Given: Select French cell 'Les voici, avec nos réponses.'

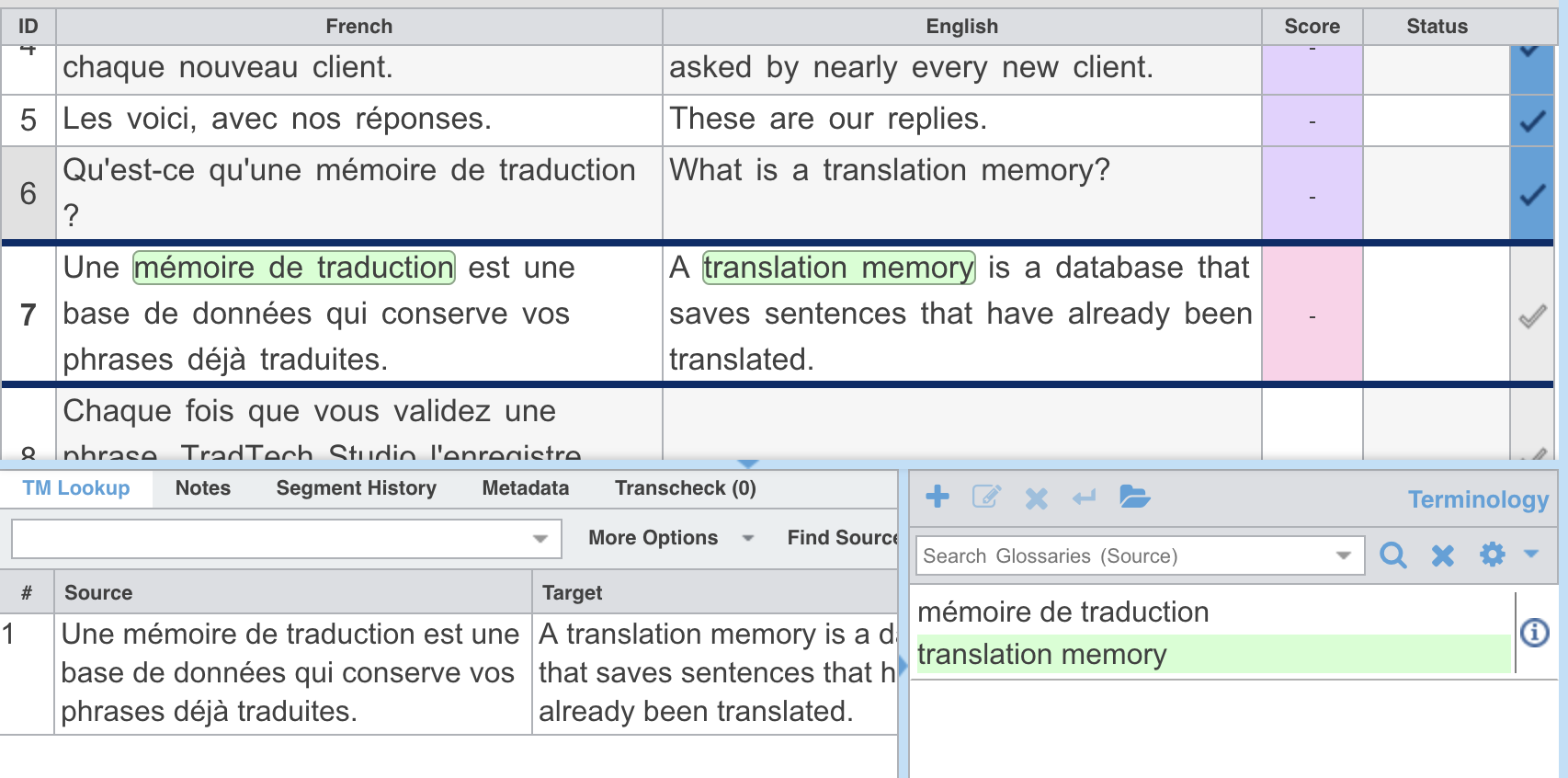Looking at the screenshot, I should click(x=359, y=120).
